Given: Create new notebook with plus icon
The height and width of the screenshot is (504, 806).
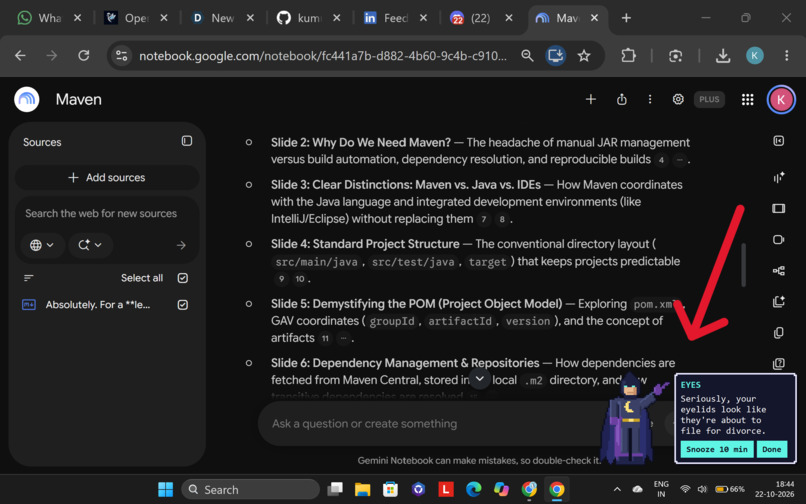Looking at the screenshot, I should 591,99.
